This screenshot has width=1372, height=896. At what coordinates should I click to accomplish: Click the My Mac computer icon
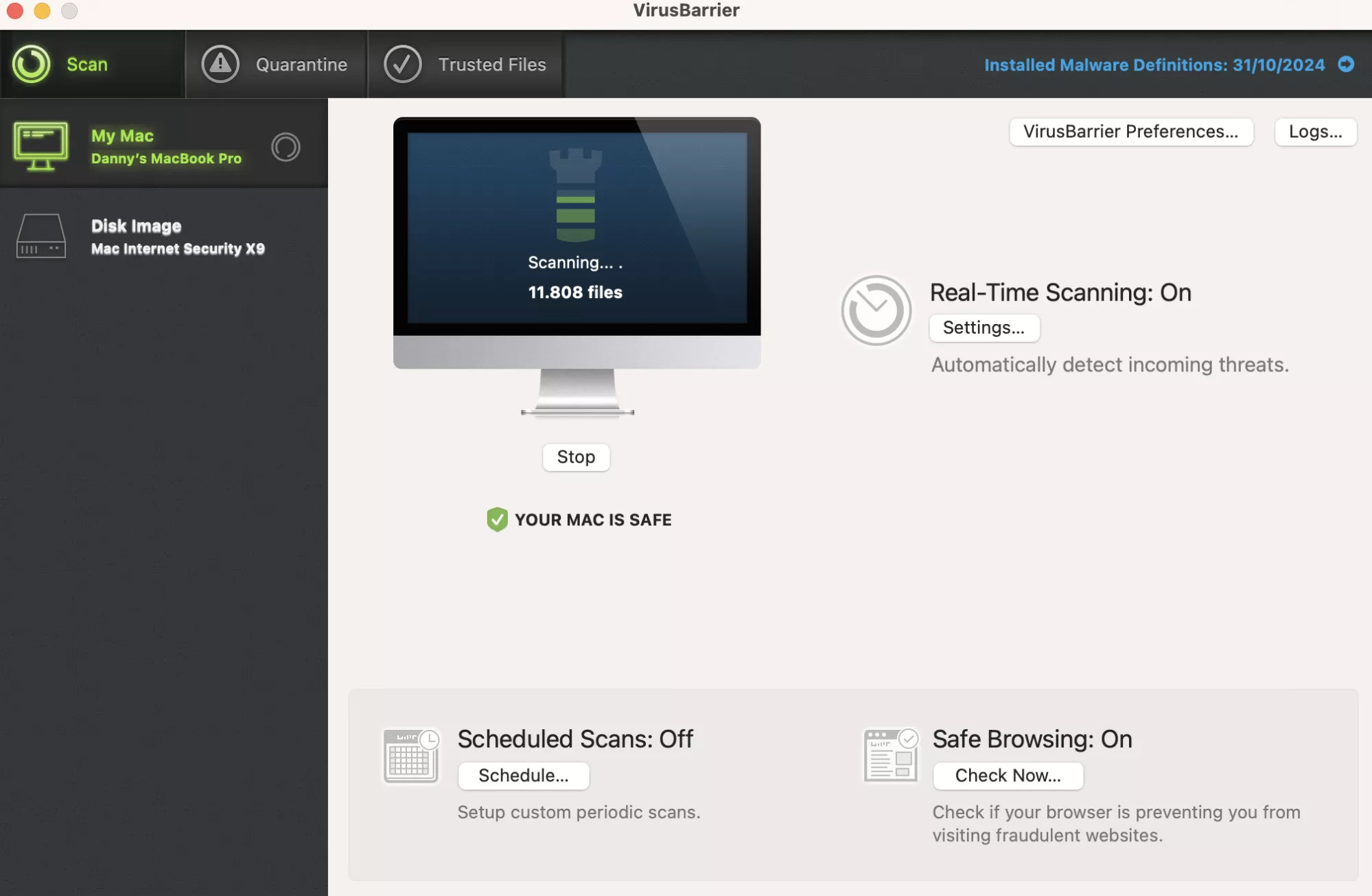41,146
